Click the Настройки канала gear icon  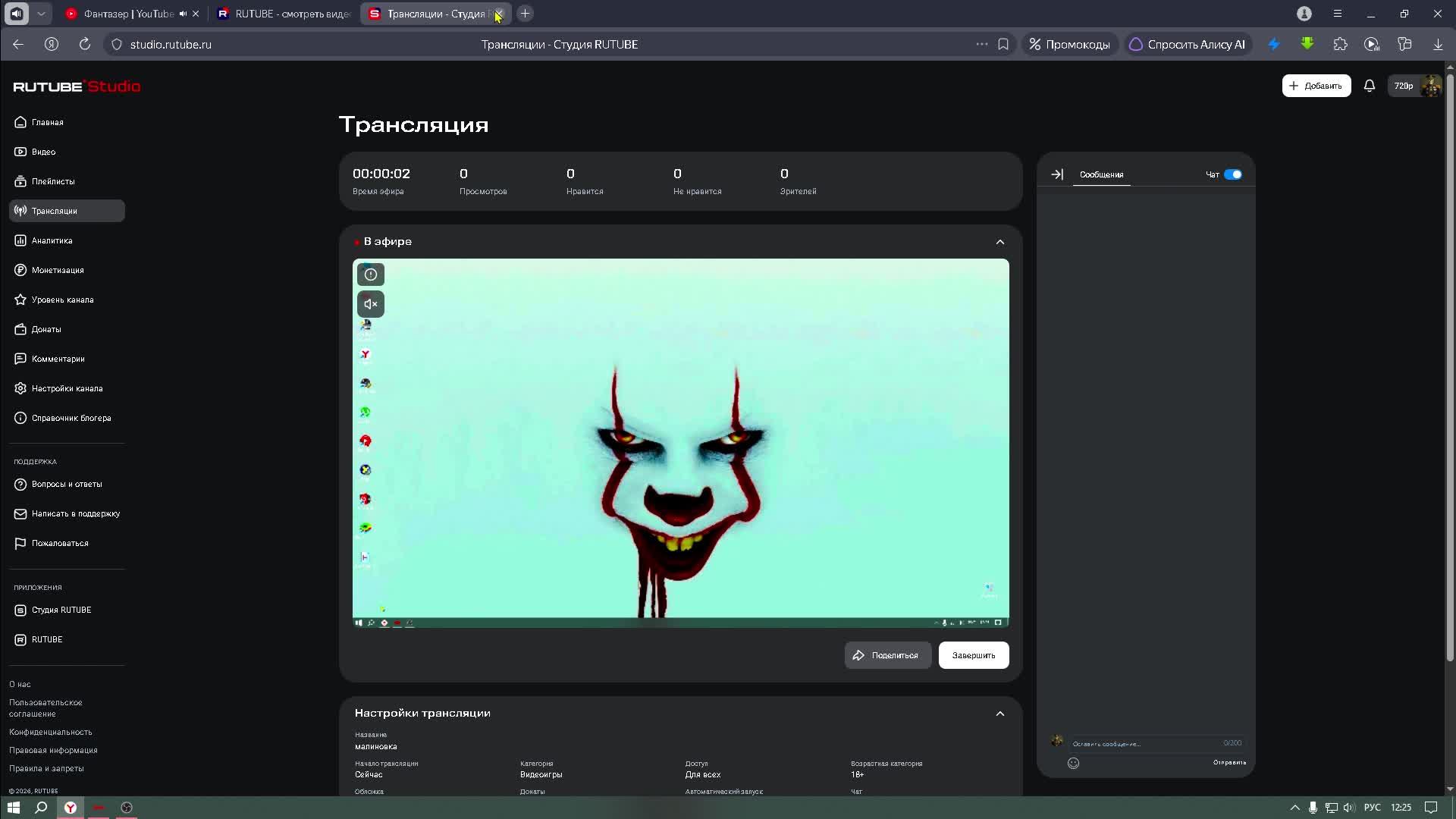20,388
